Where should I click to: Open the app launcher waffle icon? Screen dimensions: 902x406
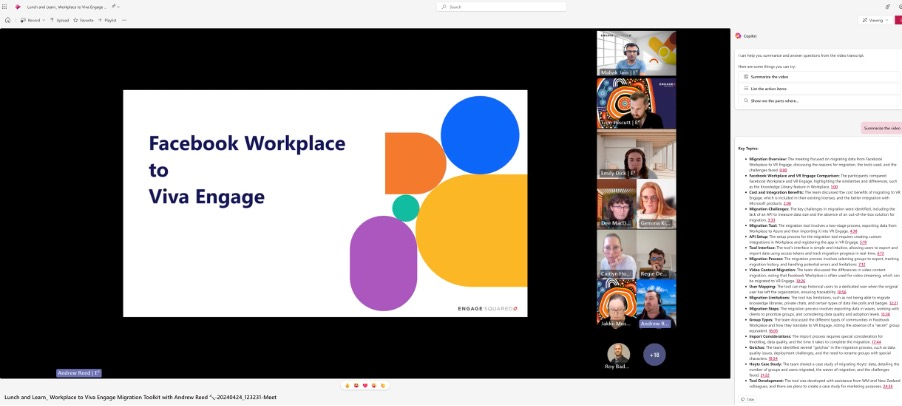(x=6, y=6)
